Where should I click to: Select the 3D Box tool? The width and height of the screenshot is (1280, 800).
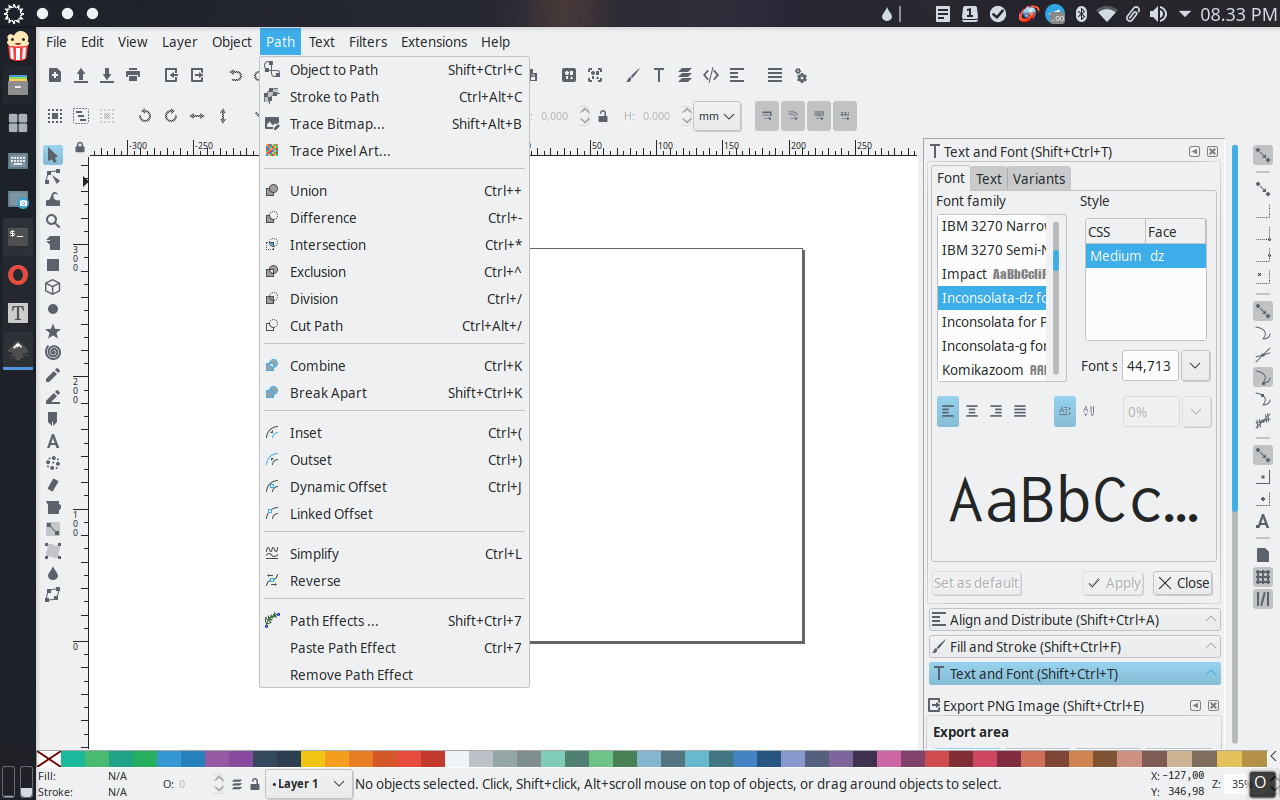[53, 287]
